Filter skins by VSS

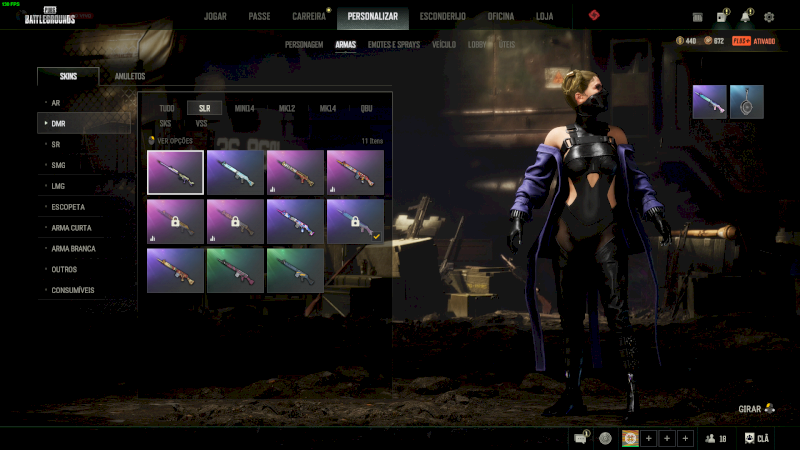coord(201,123)
